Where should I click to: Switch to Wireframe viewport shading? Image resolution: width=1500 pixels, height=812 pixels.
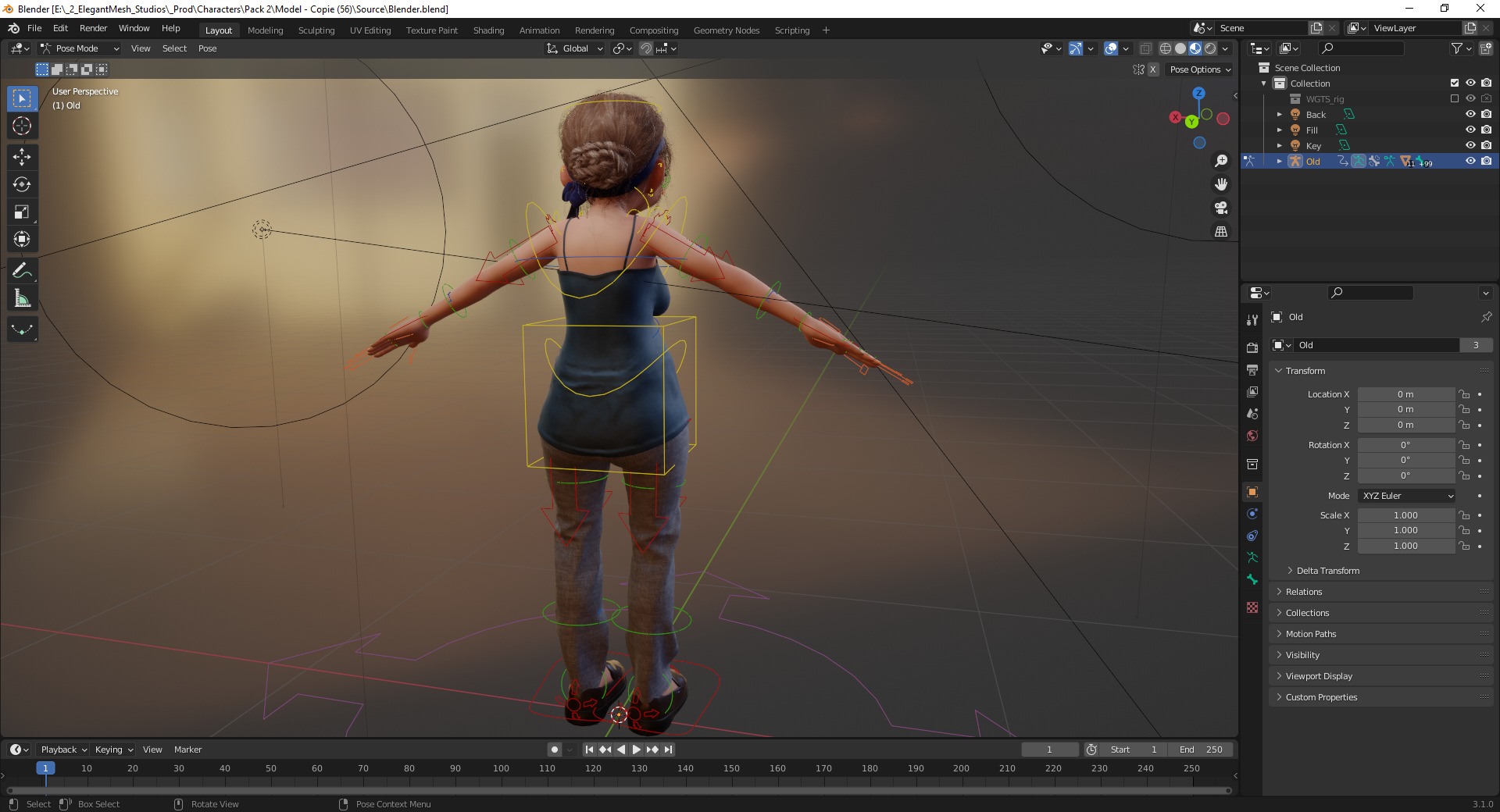click(1166, 48)
